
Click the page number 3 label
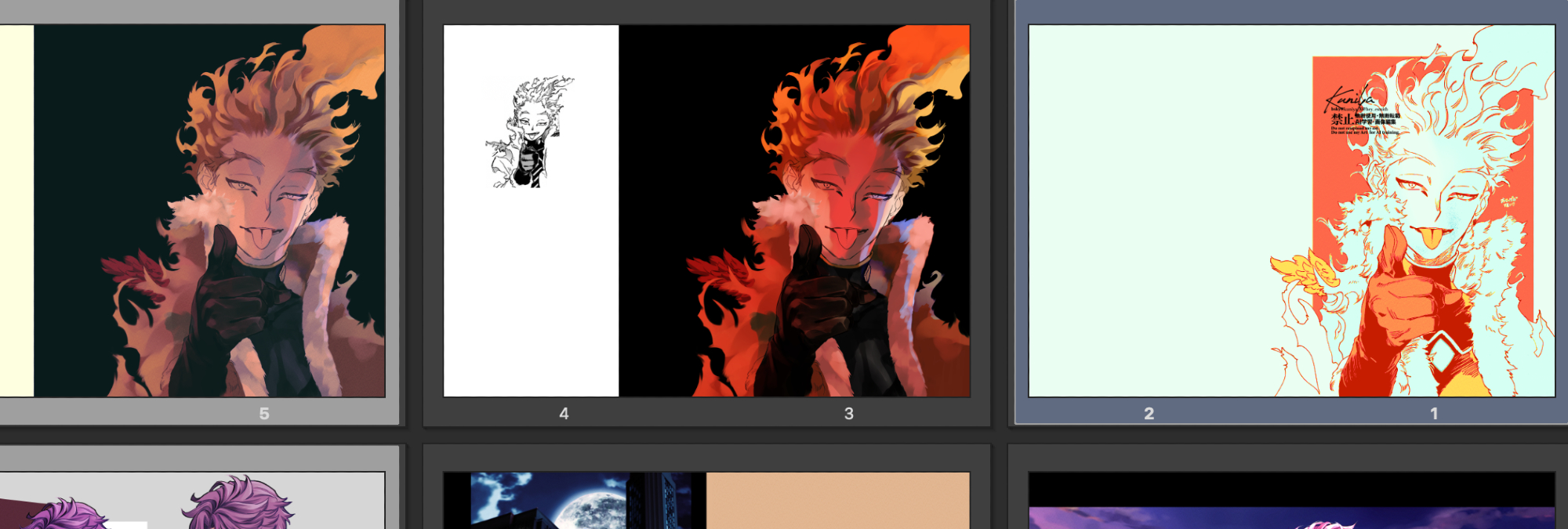[x=848, y=414]
